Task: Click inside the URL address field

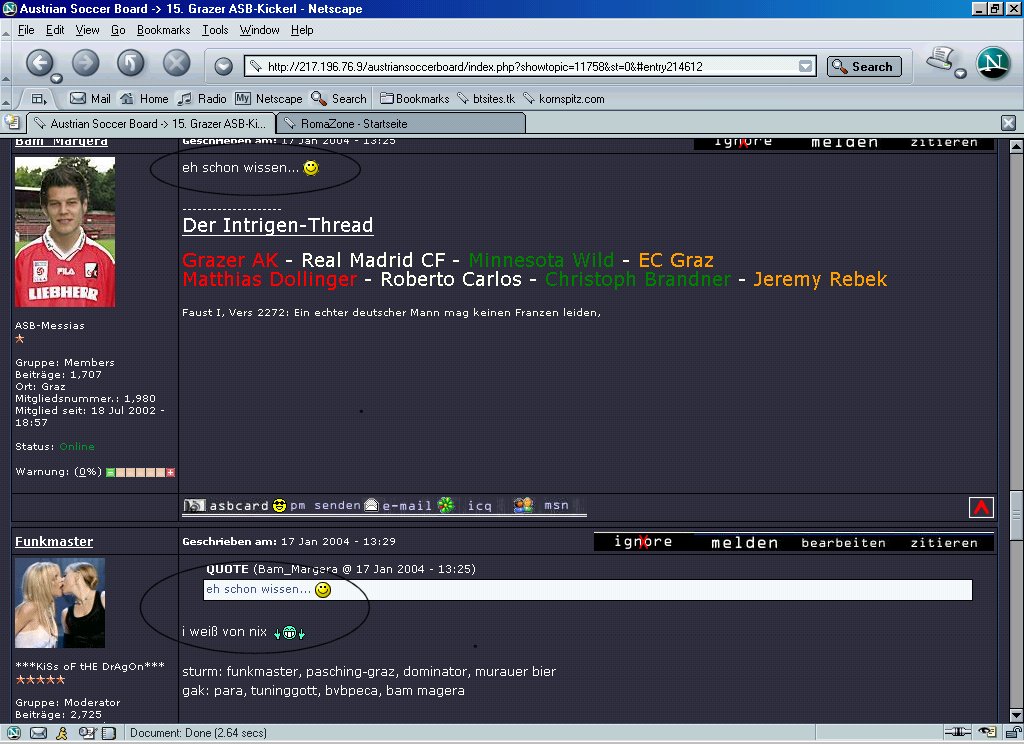Action: coord(530,66)
